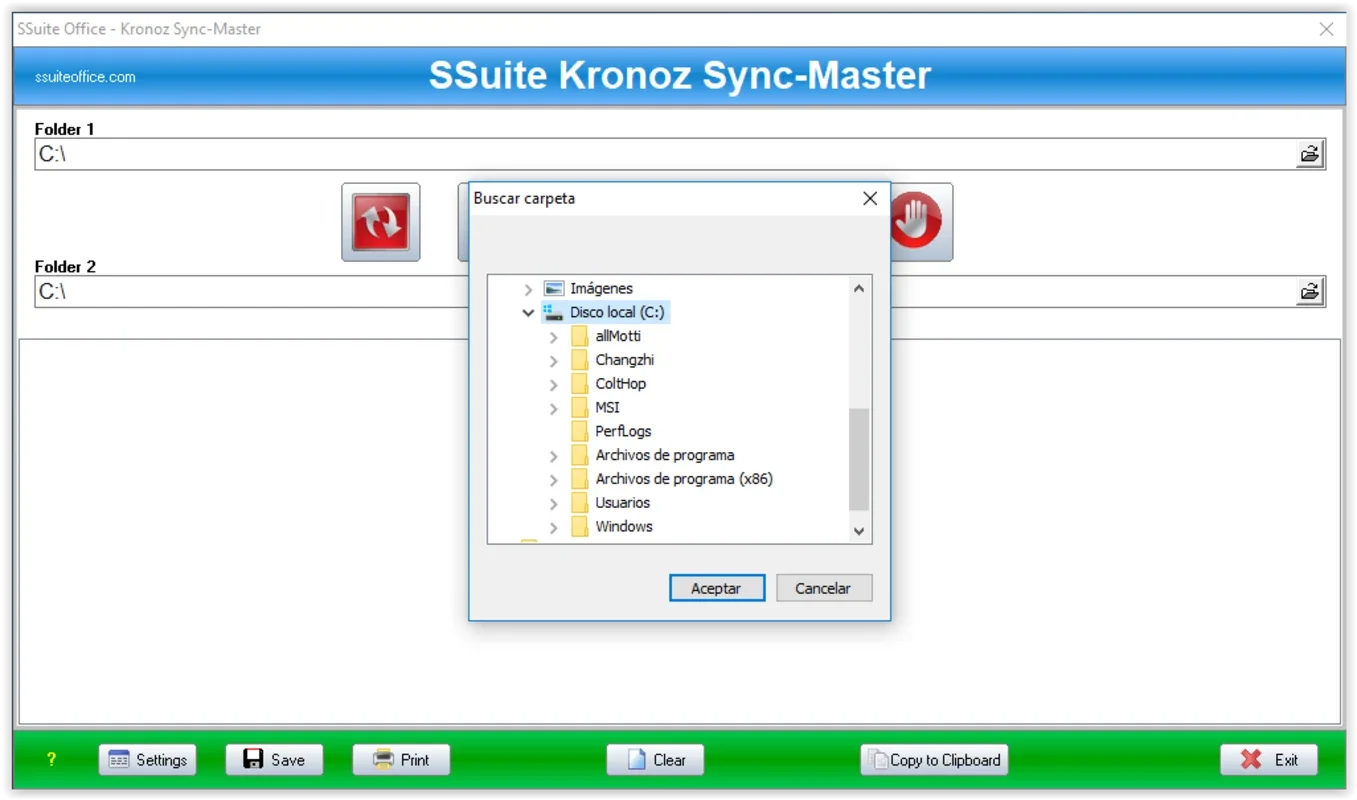Confirm folder selection with Aceptar
Image resolution: width=1357 pixels, height=800 pixels.
717,588
